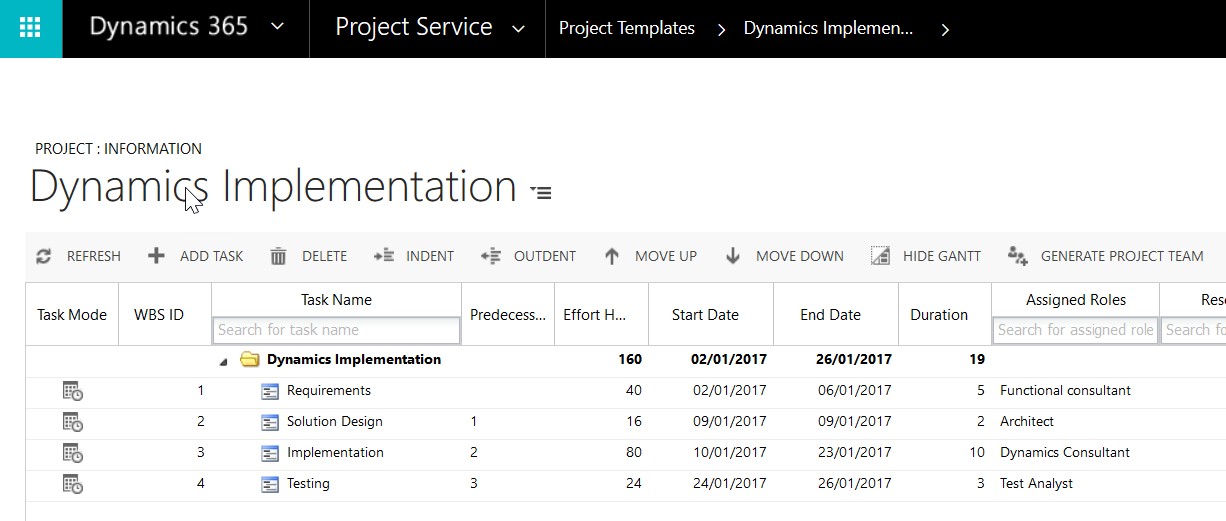Click task icon beside Solution Design
The width and height of the screenshot is (1226, 521).
click(x=270, y=422)
